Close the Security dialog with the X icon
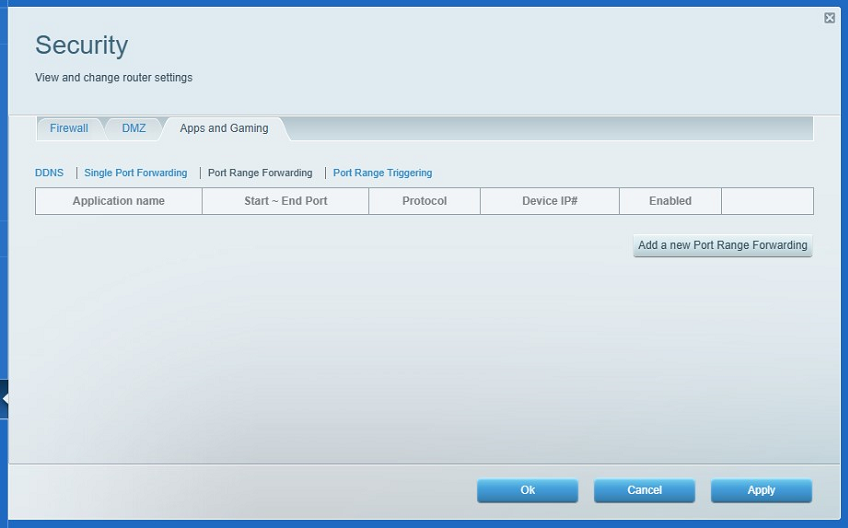 click(829, 18)
